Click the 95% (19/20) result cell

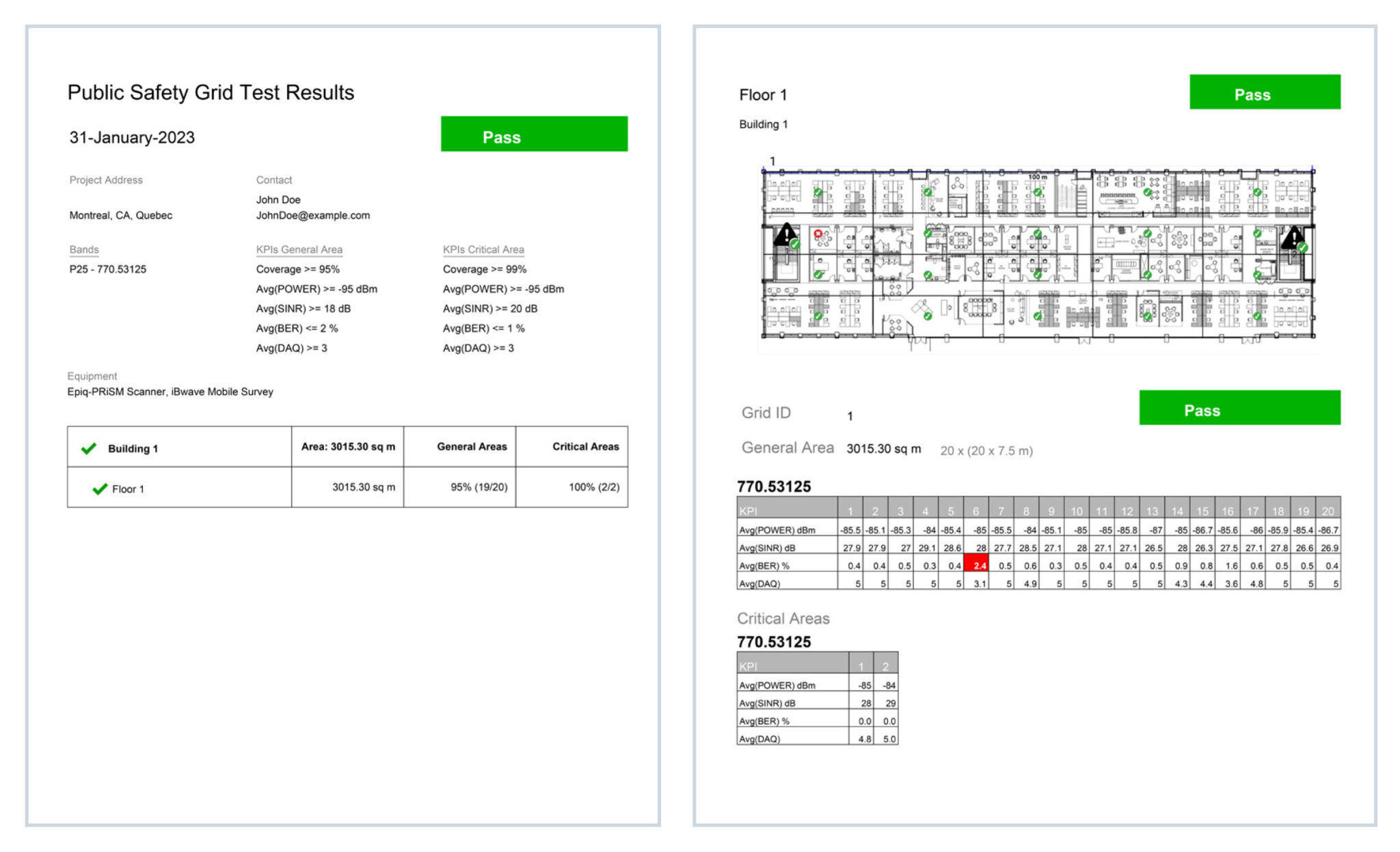click(x=459, y=487)
